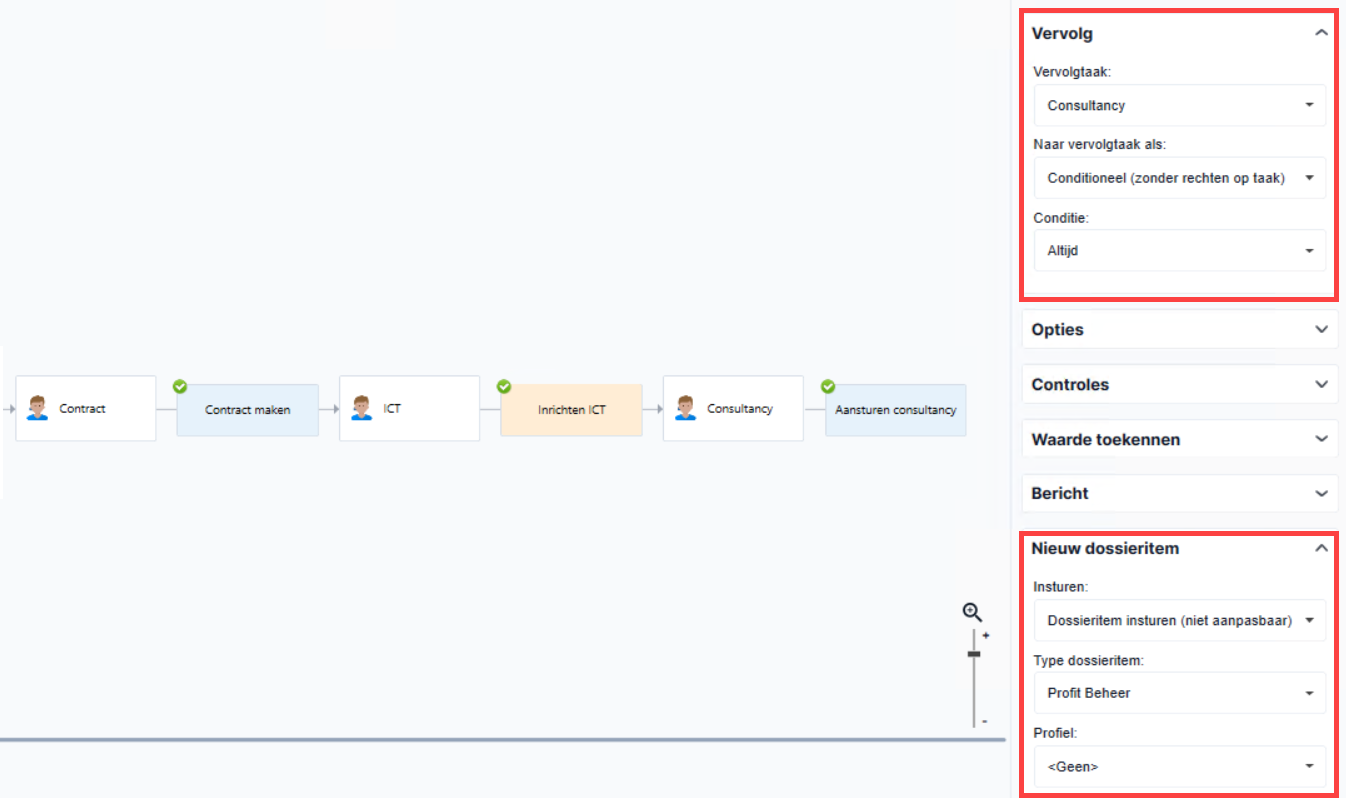Select the Inrichten ICT action block
1346x798 pixels.
pos(572,410)
